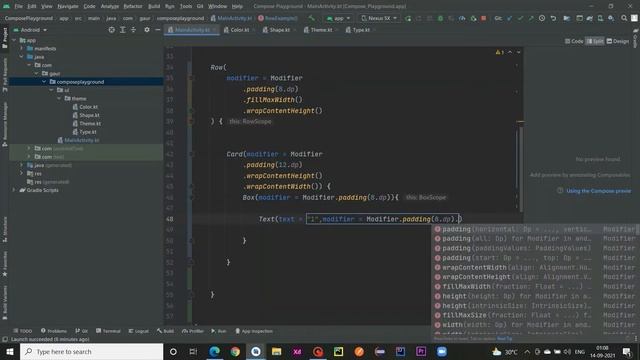Collapse the composeplayground package node
Image resolution: width=640 pixels, height=360 pixels.
(44, 82)
